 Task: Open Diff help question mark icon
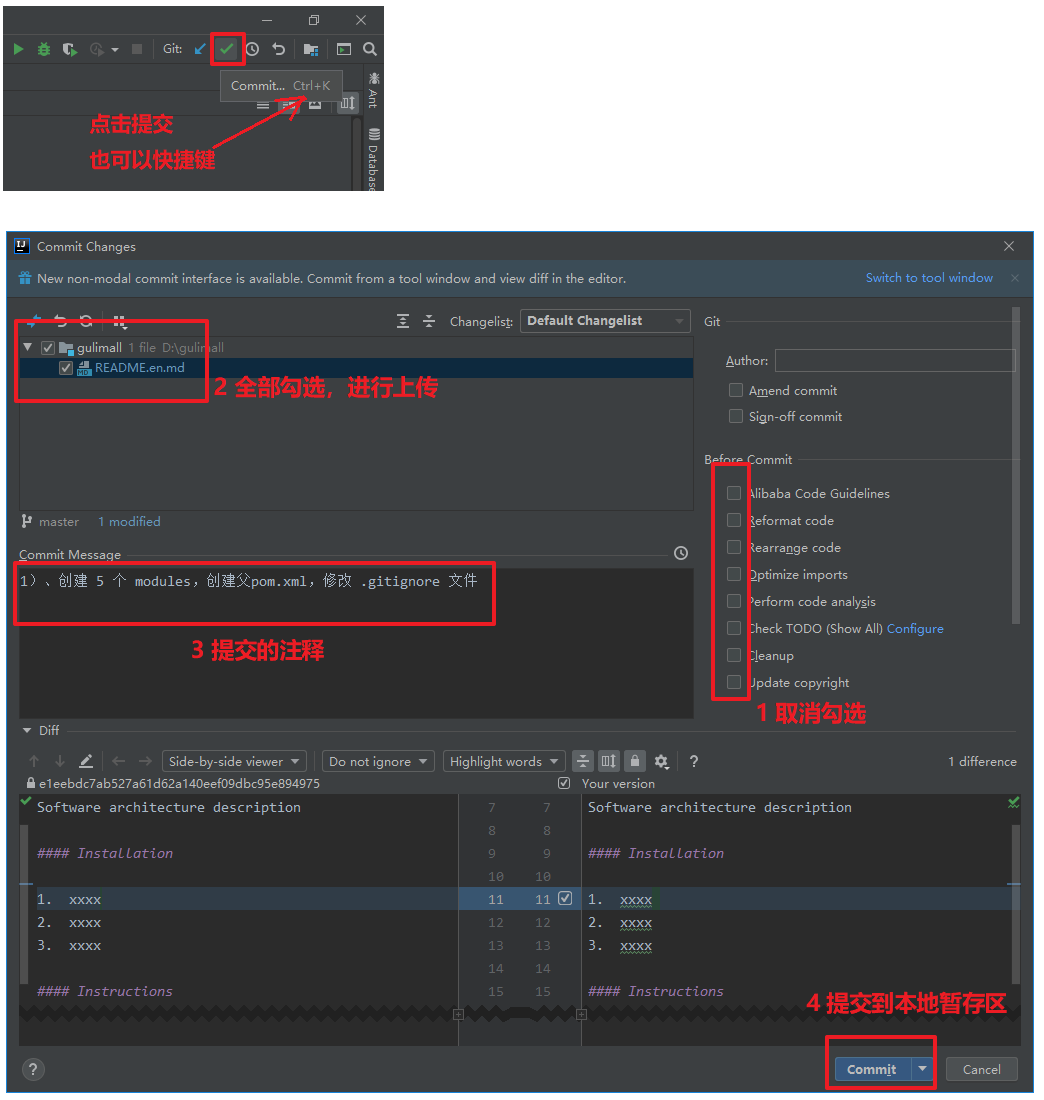(x=694, y=761)
